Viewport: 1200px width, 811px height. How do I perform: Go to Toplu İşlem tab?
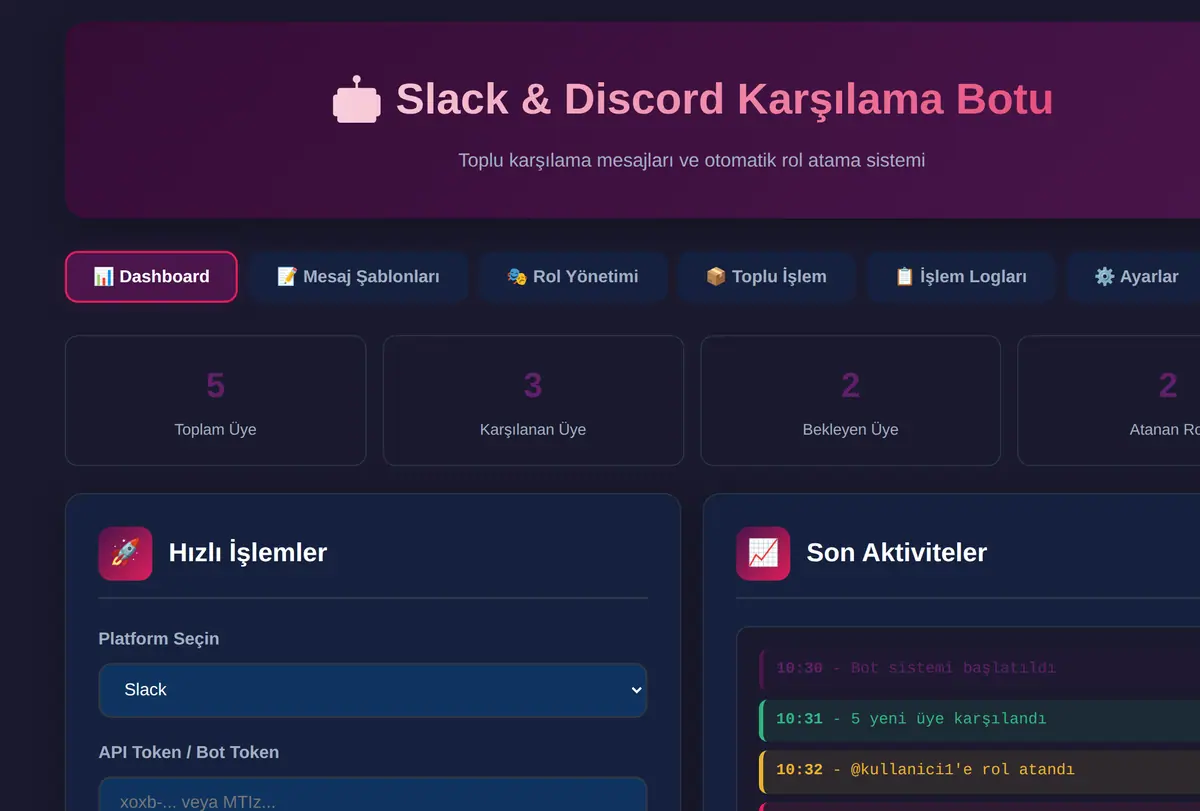(x=766, y=277)
